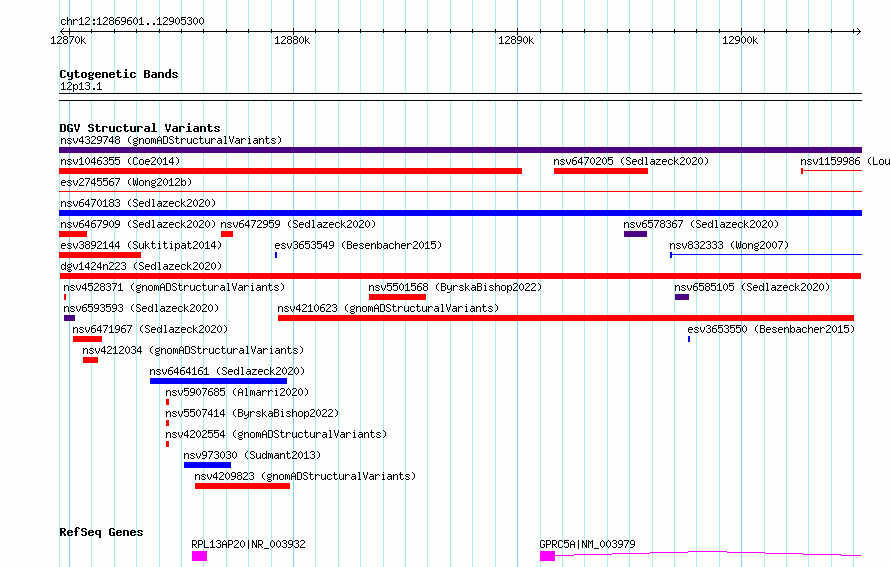Open nsv1046355 (Coe2014) variant label

120,161
